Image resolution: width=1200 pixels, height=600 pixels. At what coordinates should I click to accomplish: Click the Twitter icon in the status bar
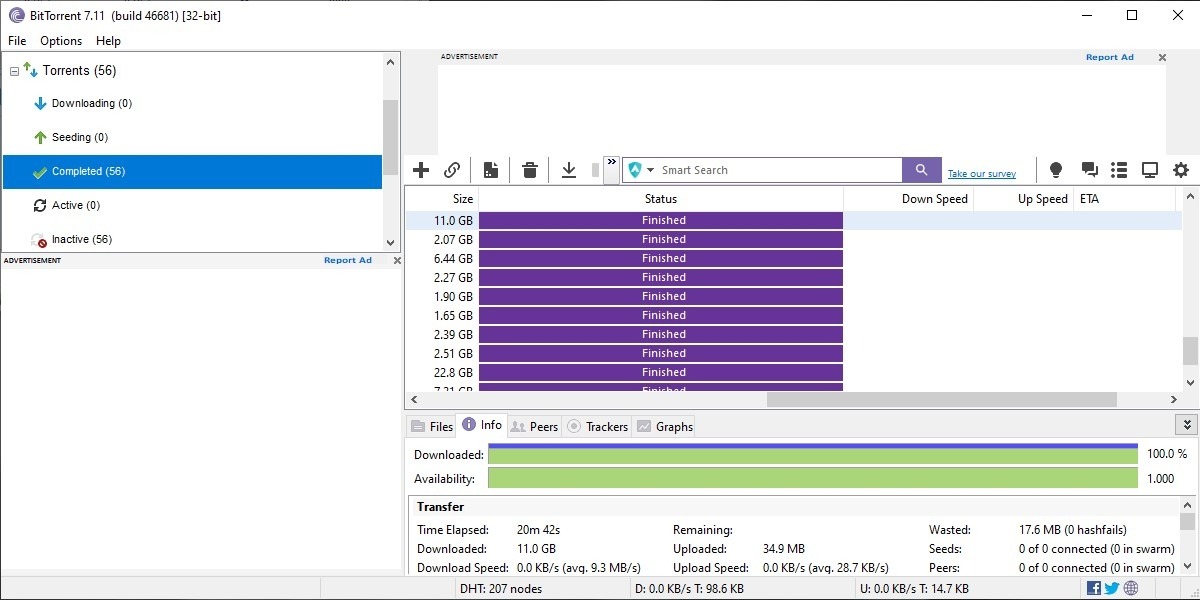1110,587
